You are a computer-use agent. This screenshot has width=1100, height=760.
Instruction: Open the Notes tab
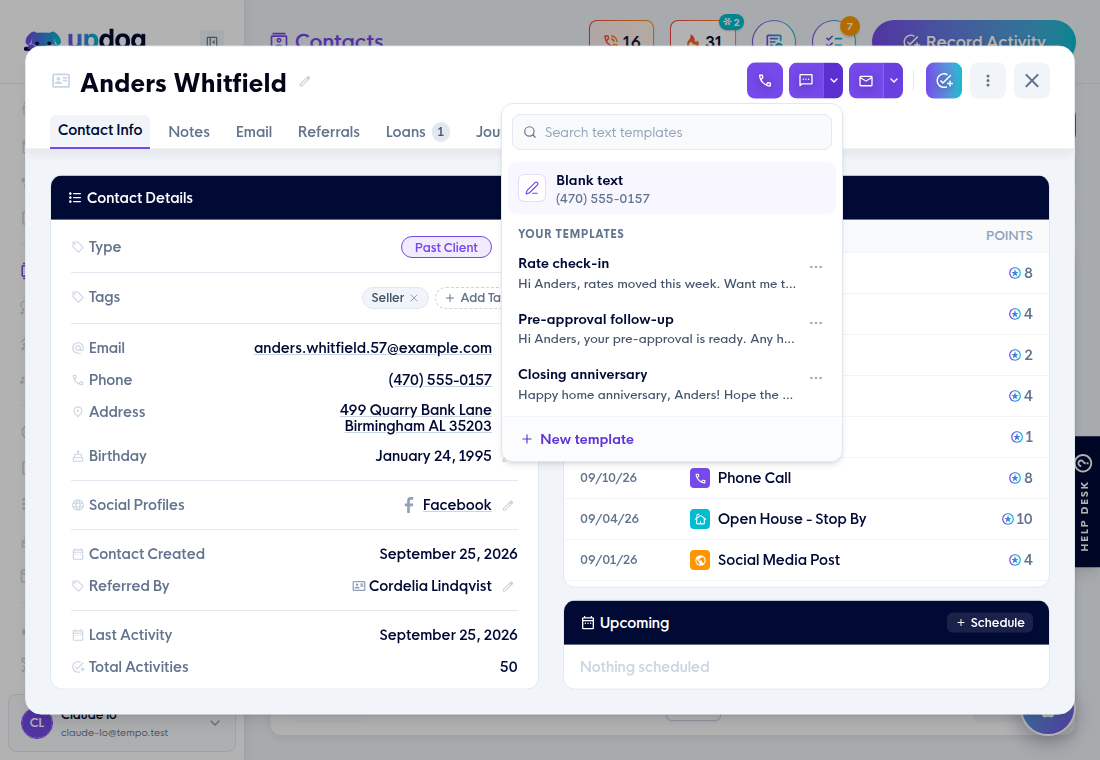point(189,132)
